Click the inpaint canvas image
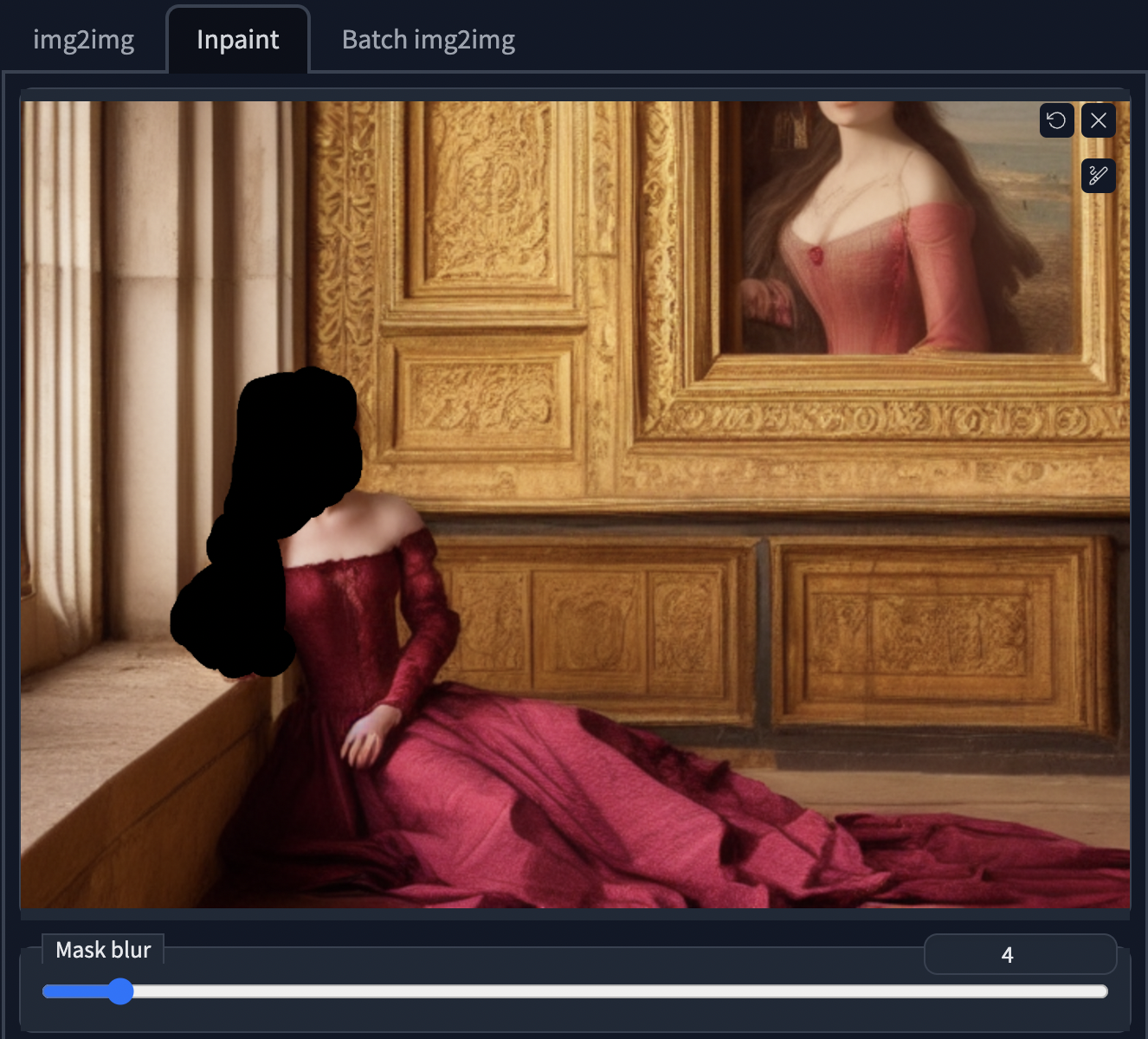The width and height of the screenshot is (1148, 1039). coord(575,505)
